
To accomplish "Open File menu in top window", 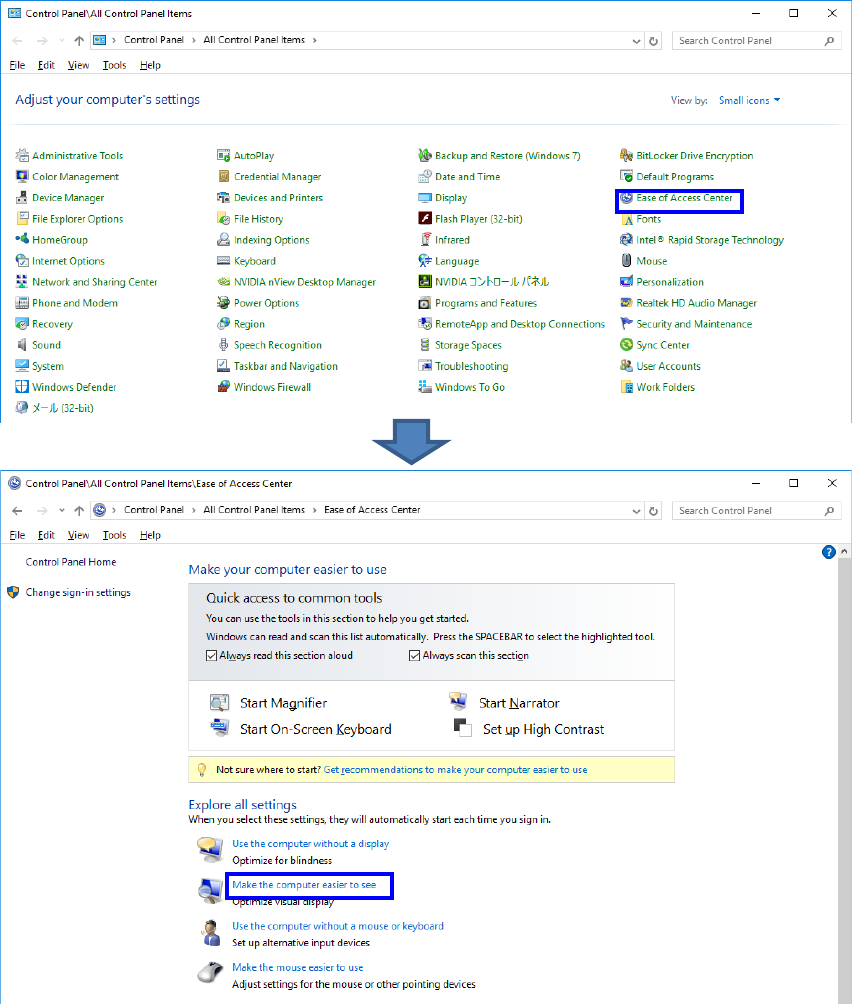I will pyautogui.click(x=17, y=65).
